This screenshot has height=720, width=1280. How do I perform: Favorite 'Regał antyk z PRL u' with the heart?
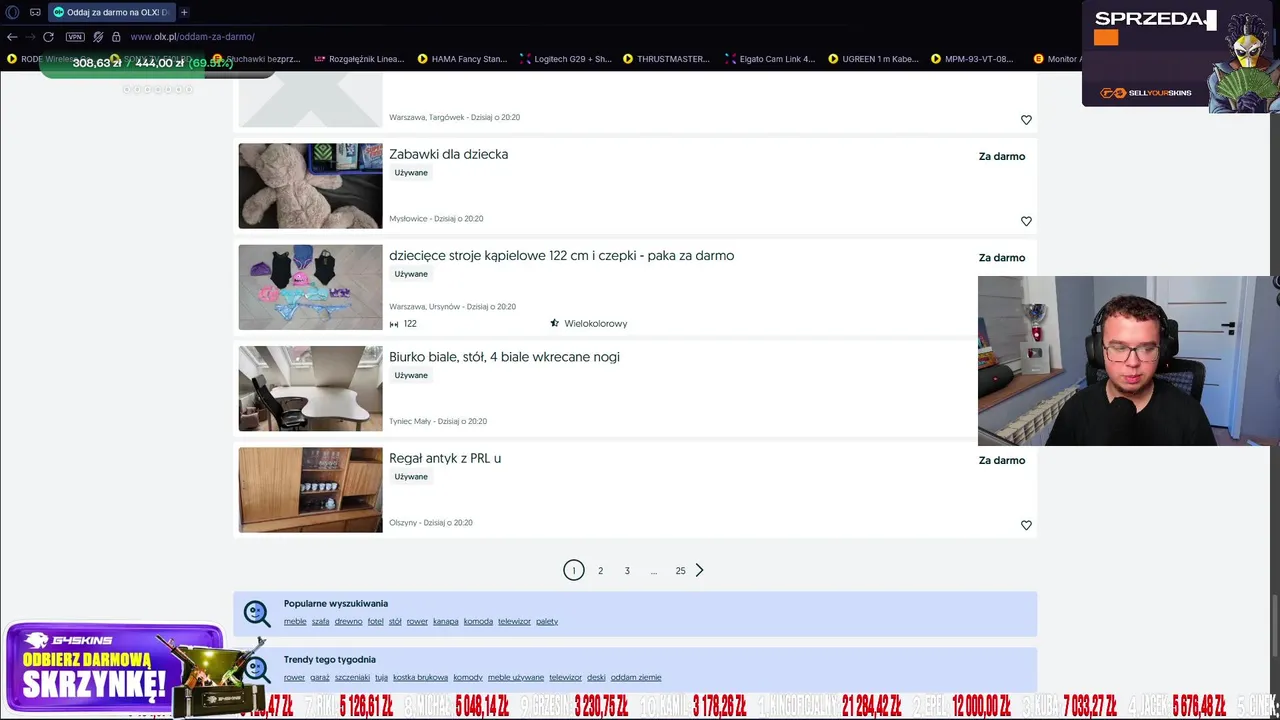point(1026,525)
